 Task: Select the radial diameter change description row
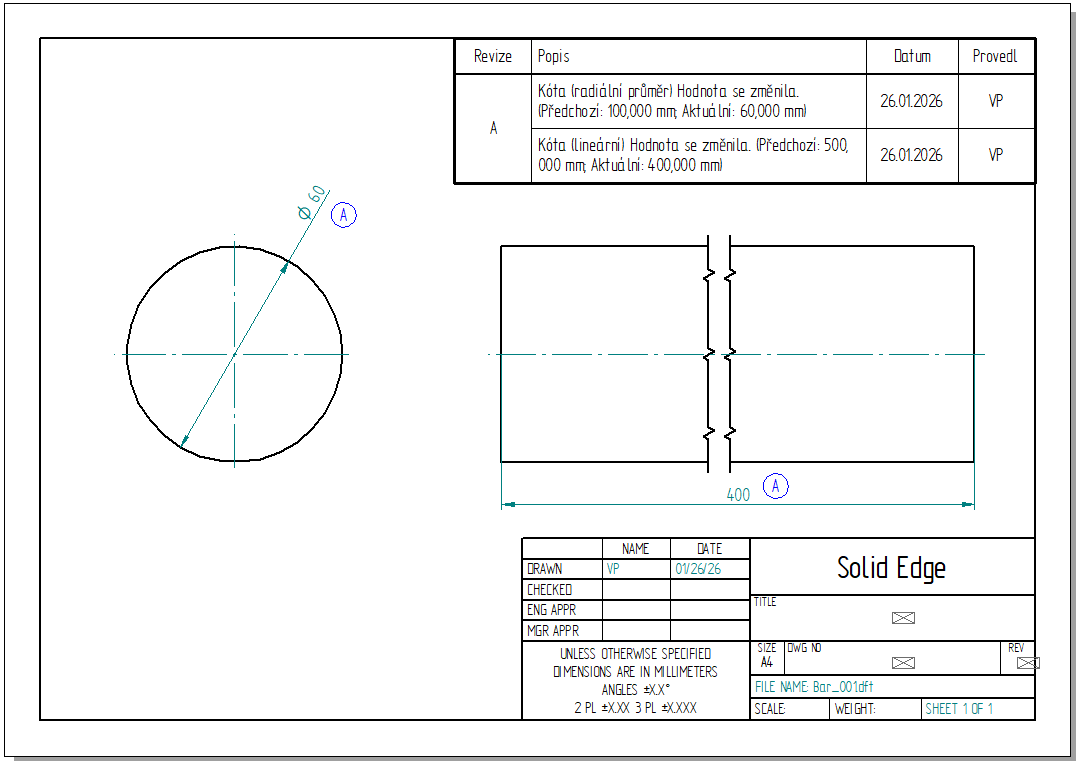tap(672, 101)
